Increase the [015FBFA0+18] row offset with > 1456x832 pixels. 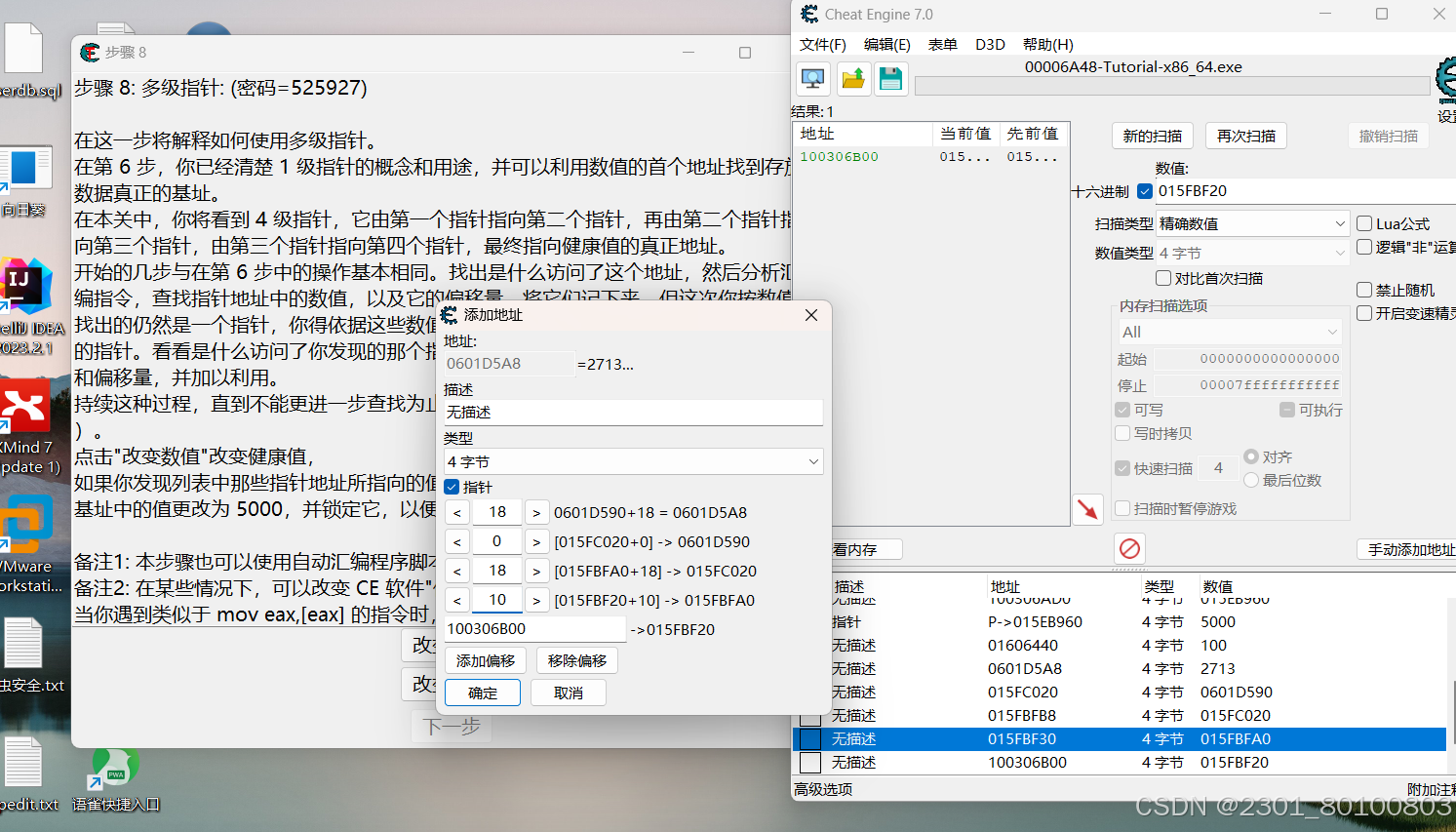click(536, 571)
